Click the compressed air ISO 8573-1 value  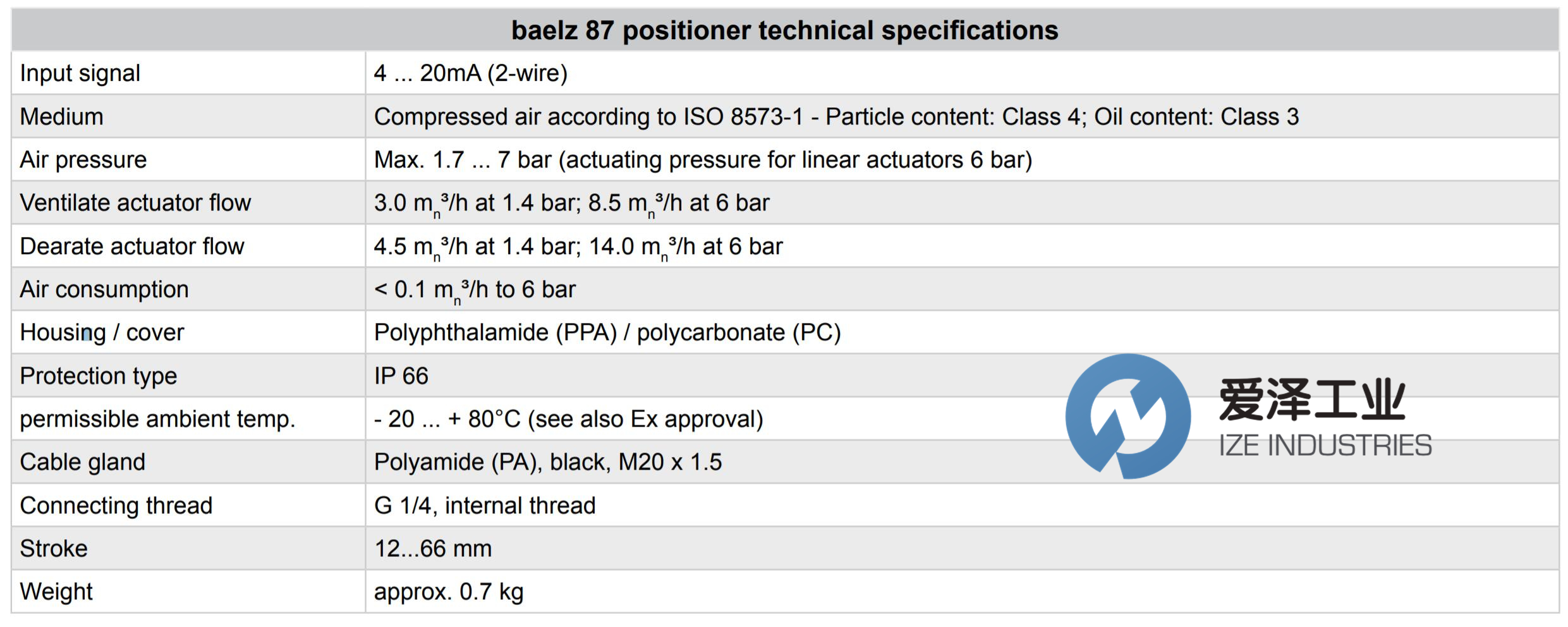click(836, 117)
